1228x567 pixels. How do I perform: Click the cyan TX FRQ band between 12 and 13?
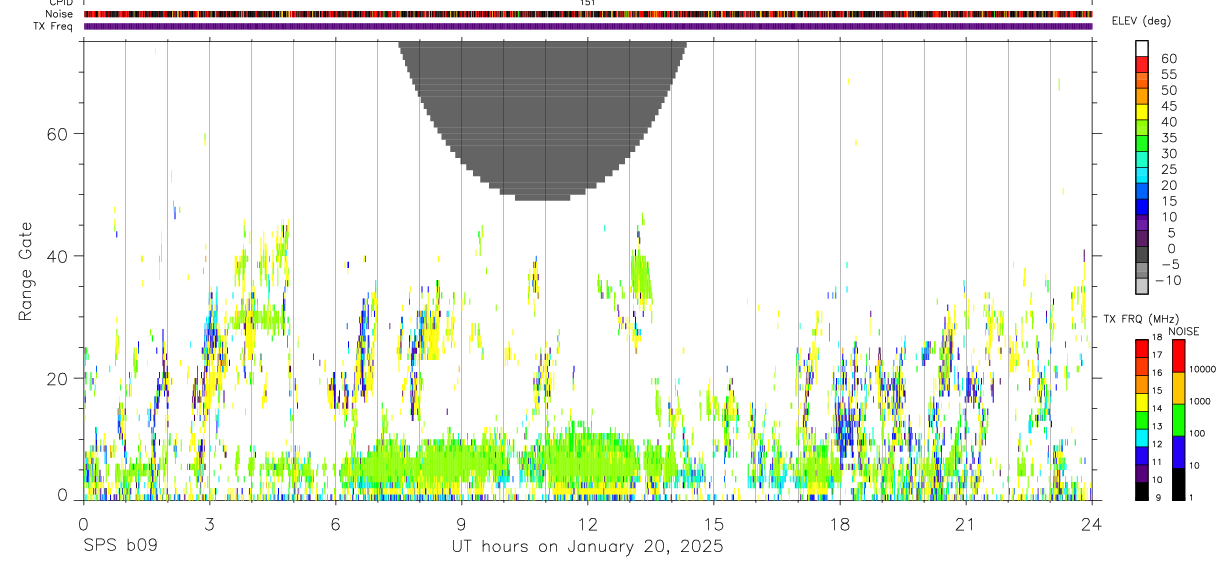pyautogui.click(x=1142, y=437)
